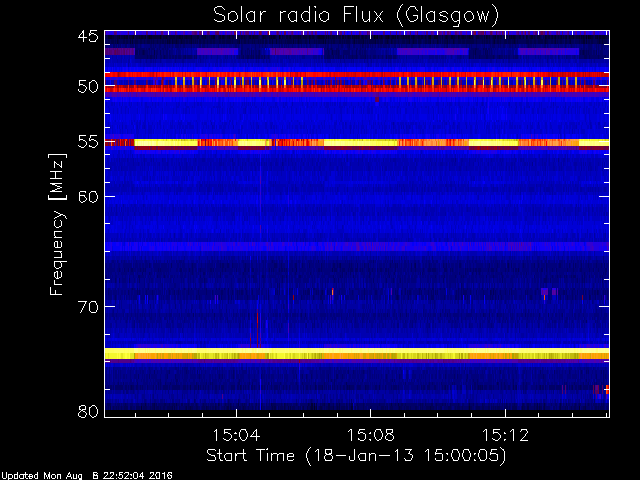Click the "Start Time (18-Jan-13 15:00:05)" label
This screenshot has height=480, width=640.
point(356,456)
